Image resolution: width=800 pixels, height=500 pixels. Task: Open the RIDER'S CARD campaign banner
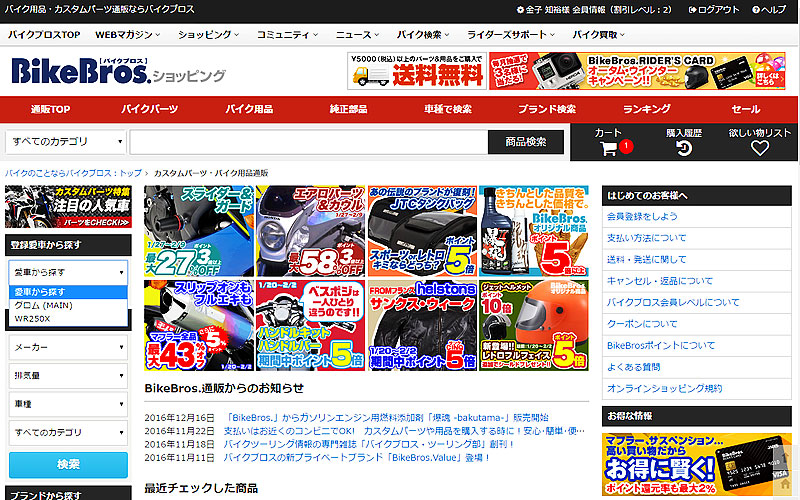click(x=637, y=71)
